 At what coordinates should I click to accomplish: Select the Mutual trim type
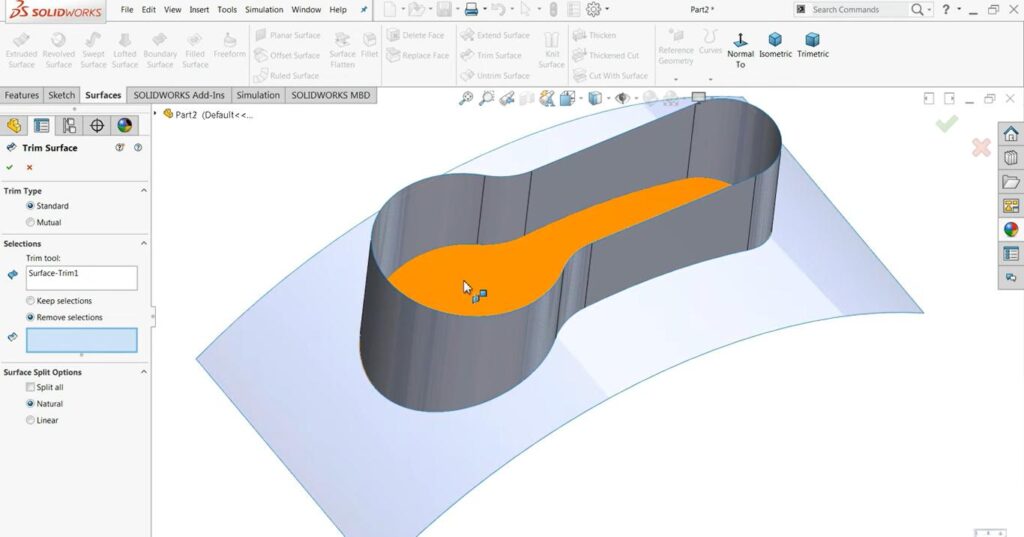(x=30, y=222)
